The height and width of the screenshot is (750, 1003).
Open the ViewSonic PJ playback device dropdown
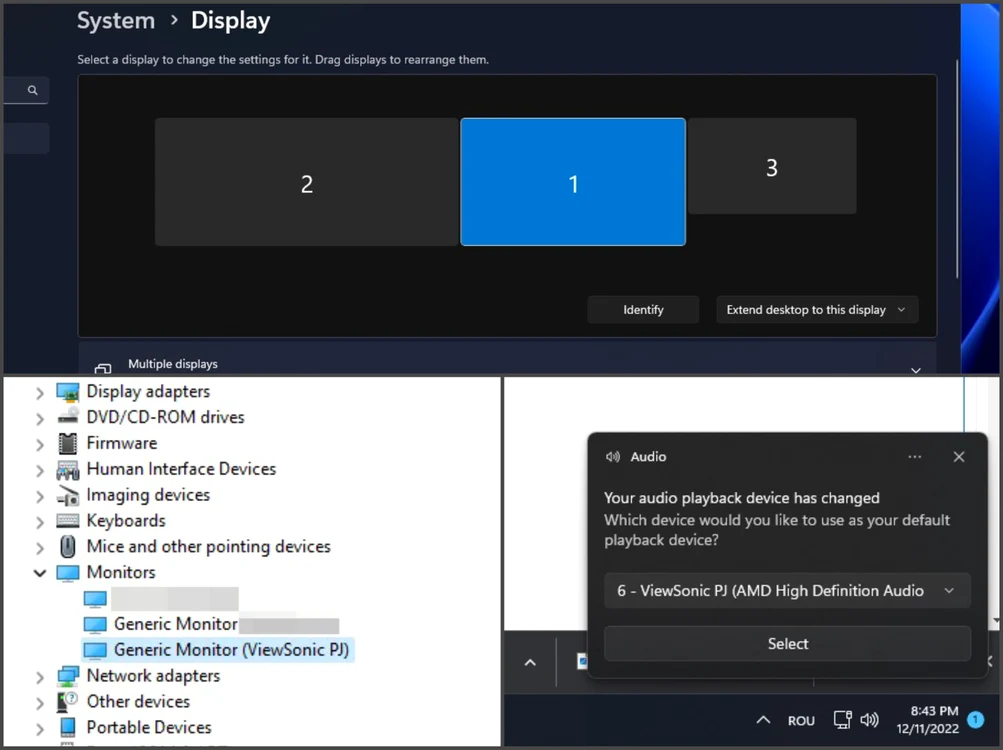pos(787,591)
